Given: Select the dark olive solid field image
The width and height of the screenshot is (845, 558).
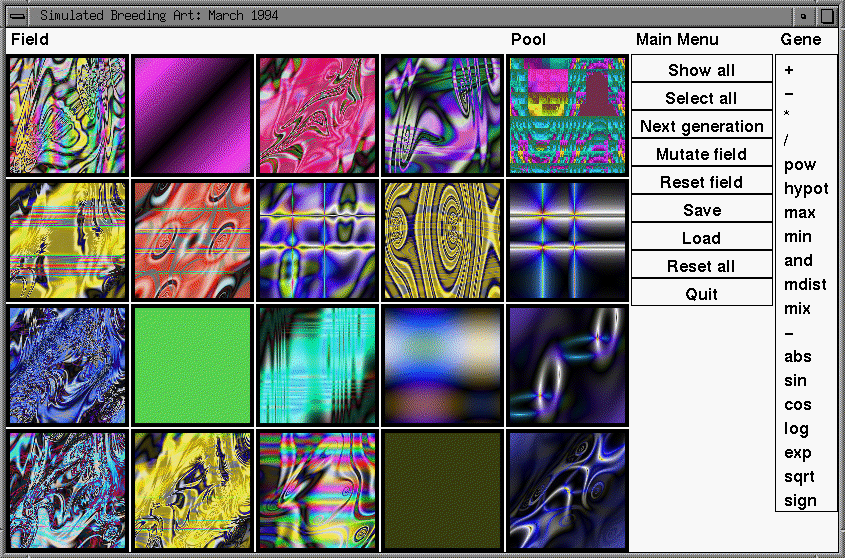Looking at the screenshot, I should pos(442,489).
